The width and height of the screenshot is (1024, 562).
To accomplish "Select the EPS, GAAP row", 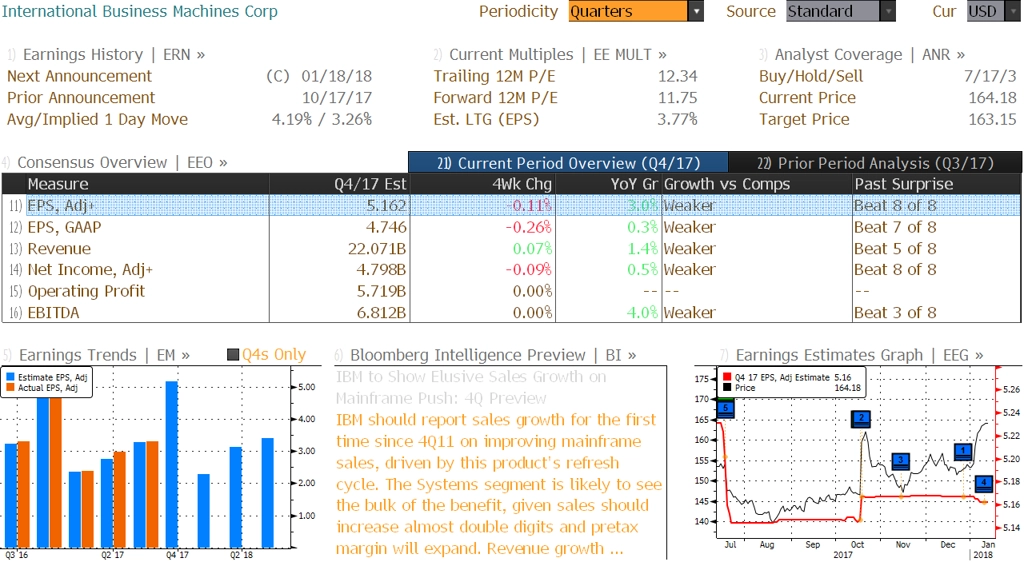I will click(511, 227).
